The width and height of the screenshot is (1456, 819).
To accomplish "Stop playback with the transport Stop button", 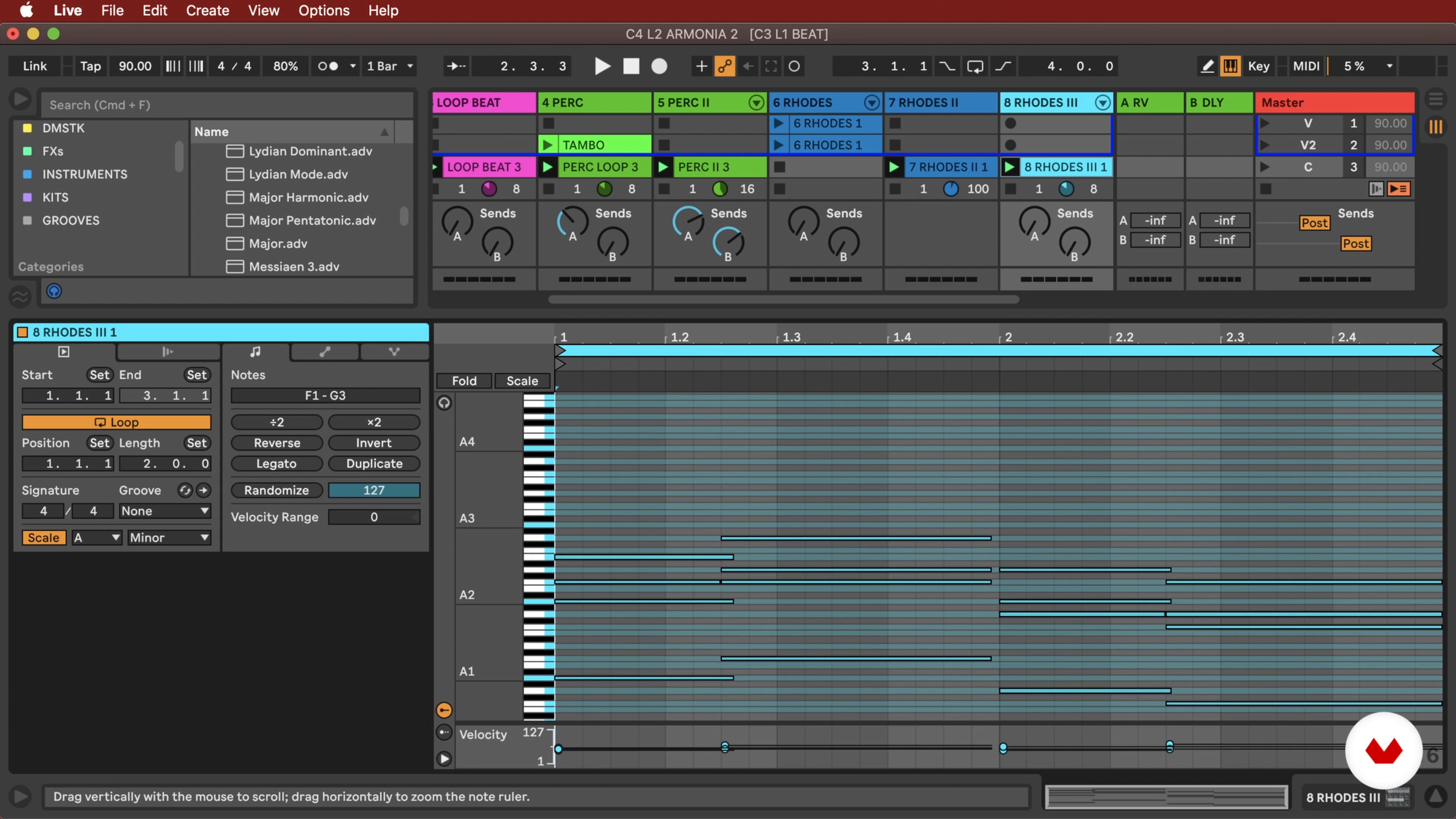I will (x=631, y=66).
